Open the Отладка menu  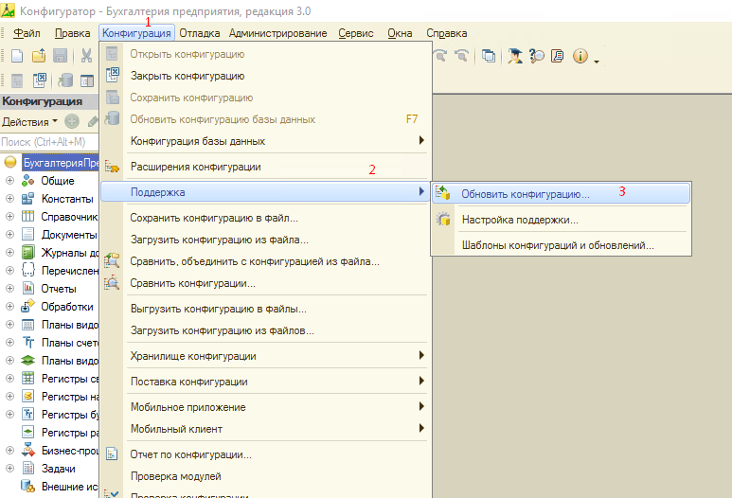[200, 33]
